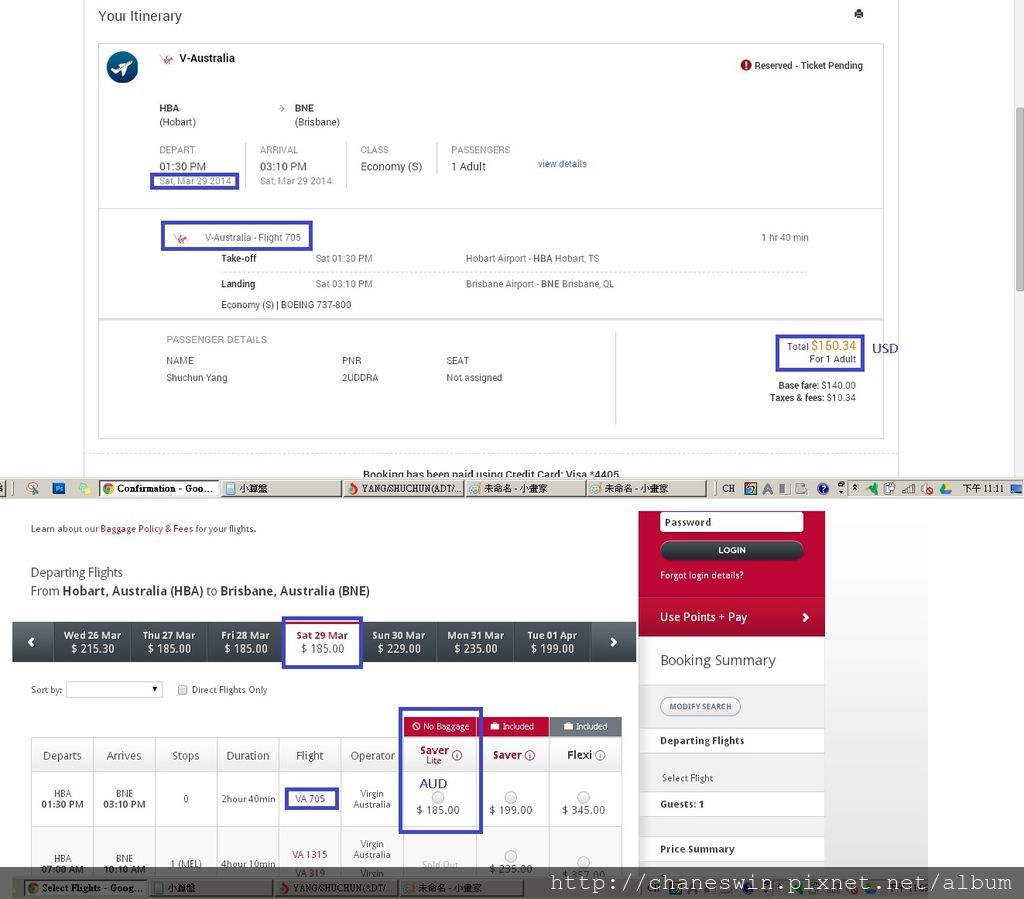Click the Saver fare info icon
The image size is (1024, 899).
coord(530,755)
